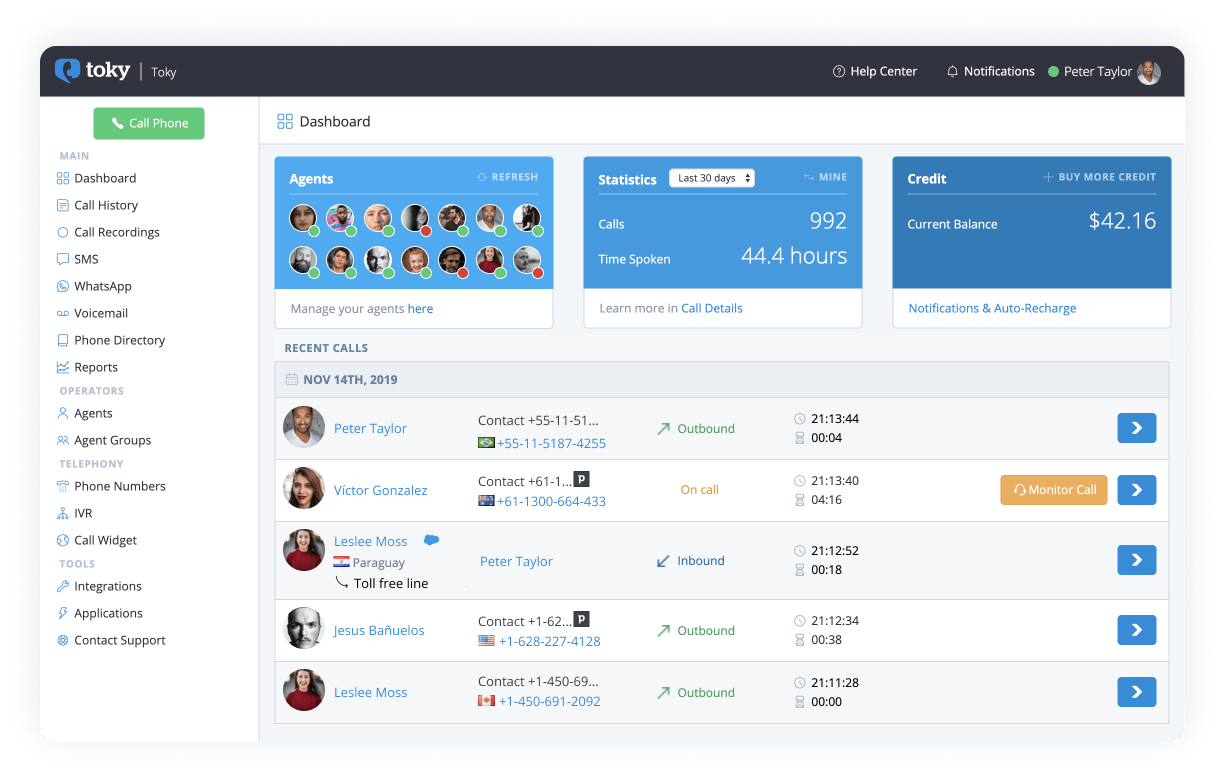
Task: Open details arrow for Peter Taylor call
Action: pyautogui.click(x=1137, y=428)
